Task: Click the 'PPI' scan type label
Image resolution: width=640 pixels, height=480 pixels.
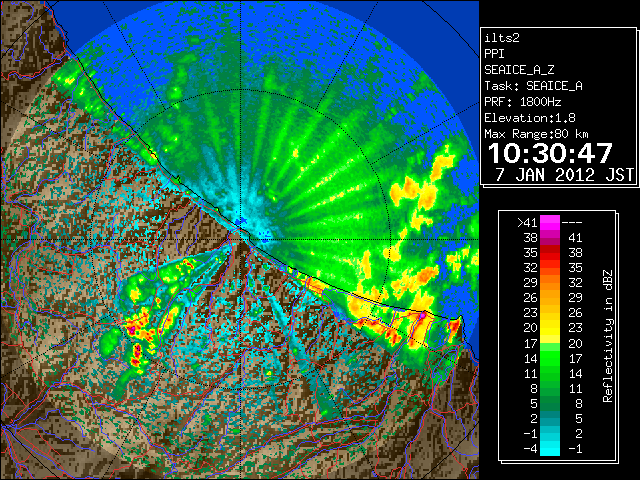Action: [494, 54]
